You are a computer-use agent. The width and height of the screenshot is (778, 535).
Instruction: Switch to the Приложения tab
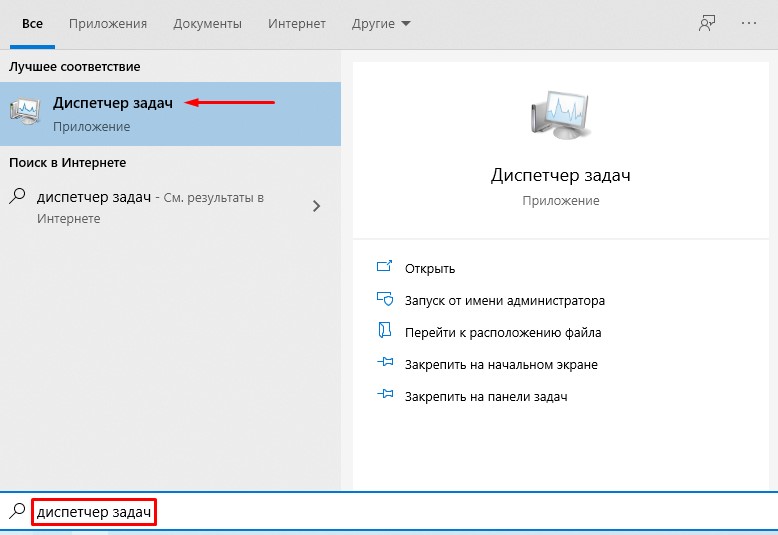(108, 24)
